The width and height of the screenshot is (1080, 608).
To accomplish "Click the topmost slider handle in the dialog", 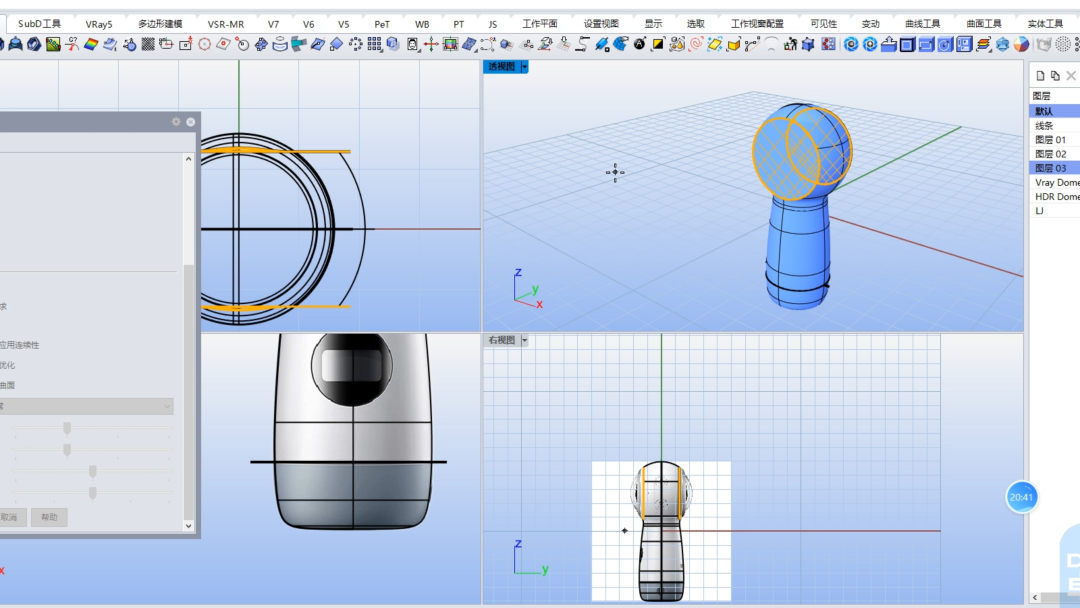I will click(67, 429).
